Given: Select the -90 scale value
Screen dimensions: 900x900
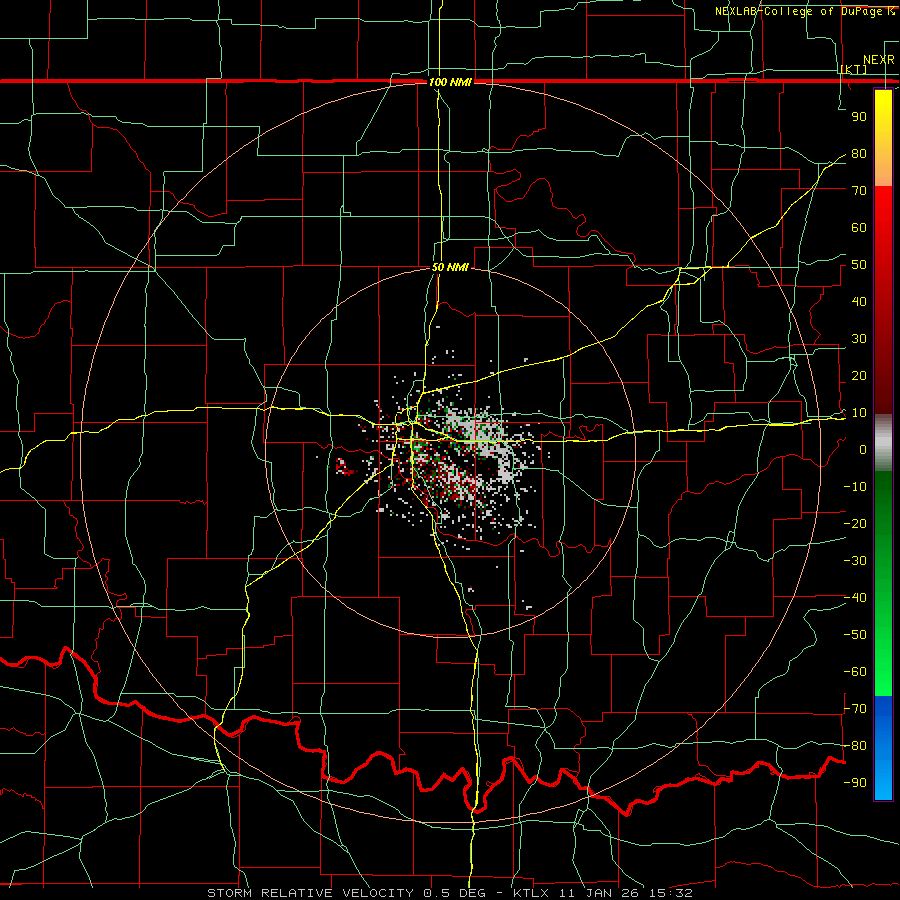Looking at the screenshot, I should [x=855, y=783].
